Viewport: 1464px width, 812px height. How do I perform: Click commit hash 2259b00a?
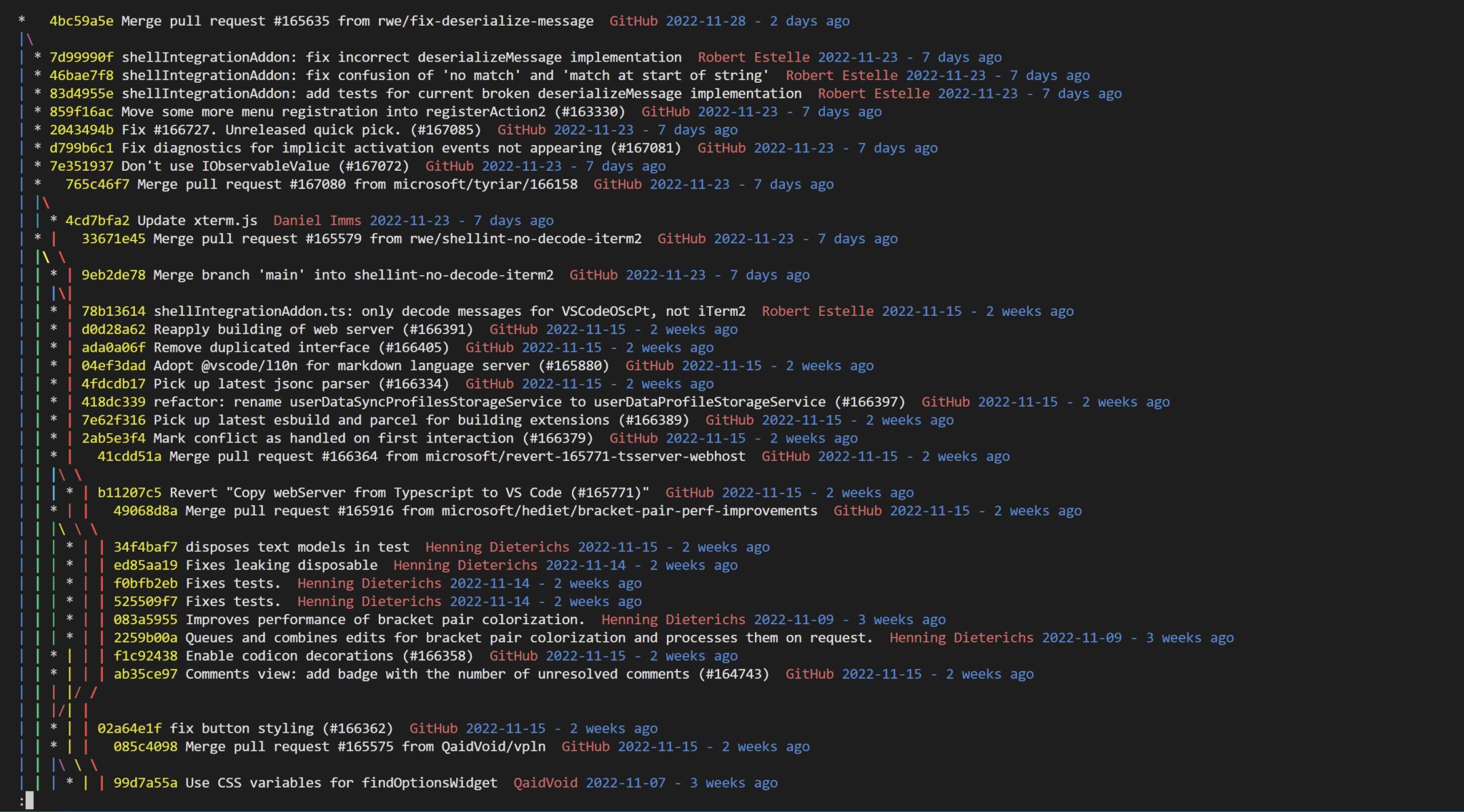[x=145, y=638]
